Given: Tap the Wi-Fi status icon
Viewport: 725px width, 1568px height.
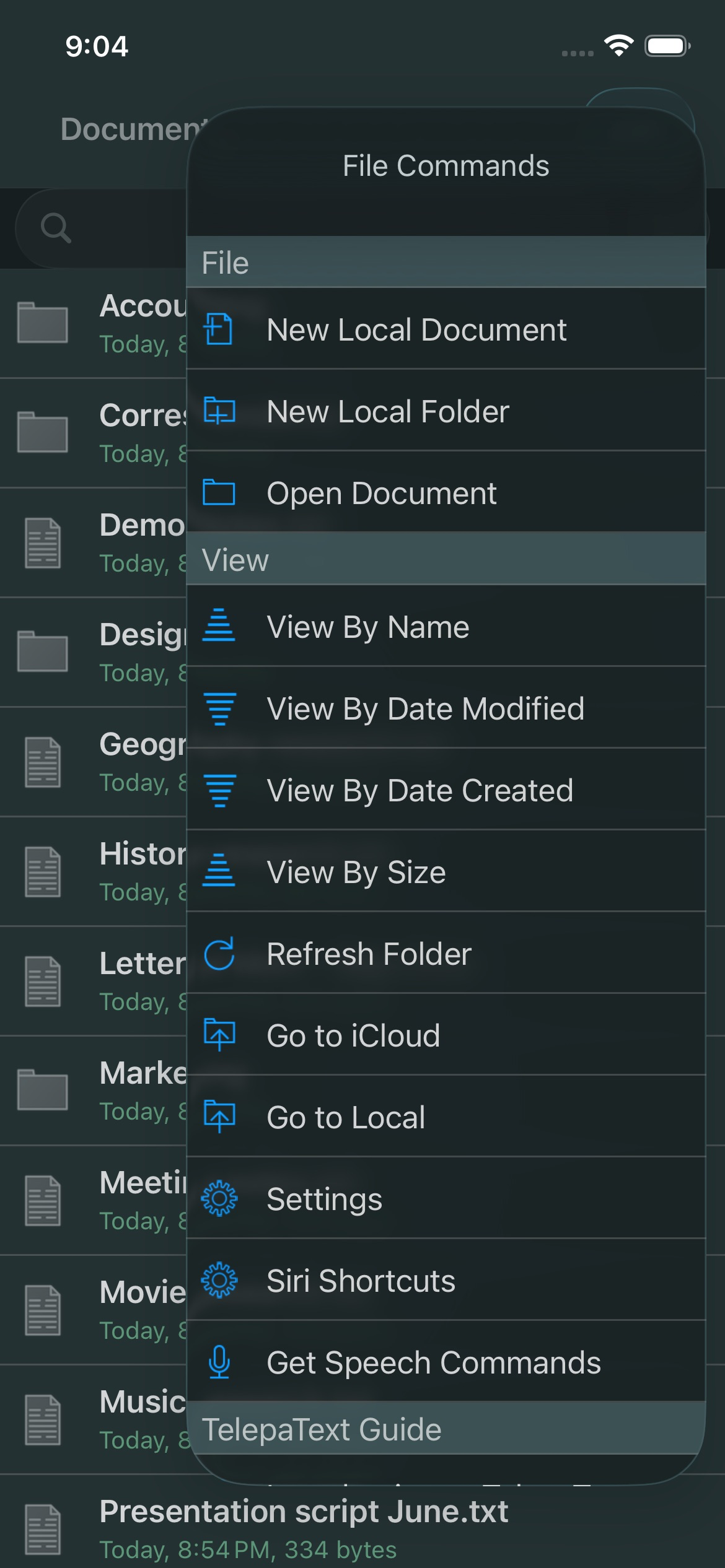Looking at the screenshot, I should 618,45.
